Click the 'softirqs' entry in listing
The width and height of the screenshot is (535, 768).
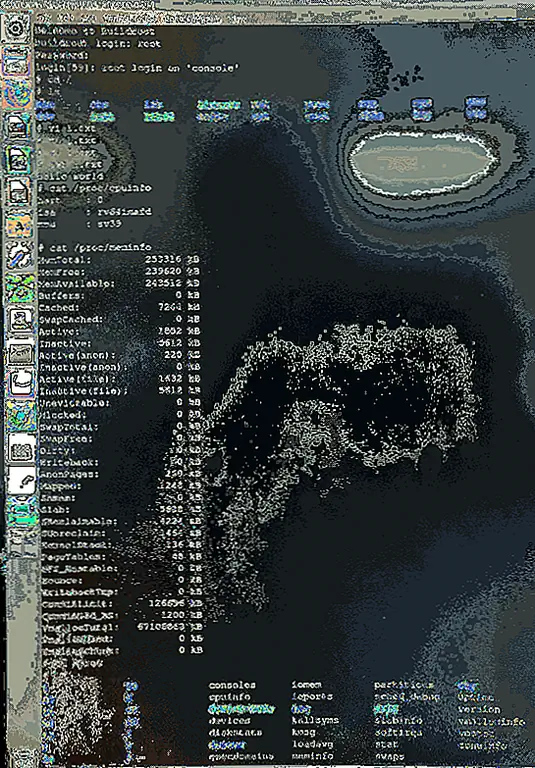pyautogui.click(x=398, y=733)
